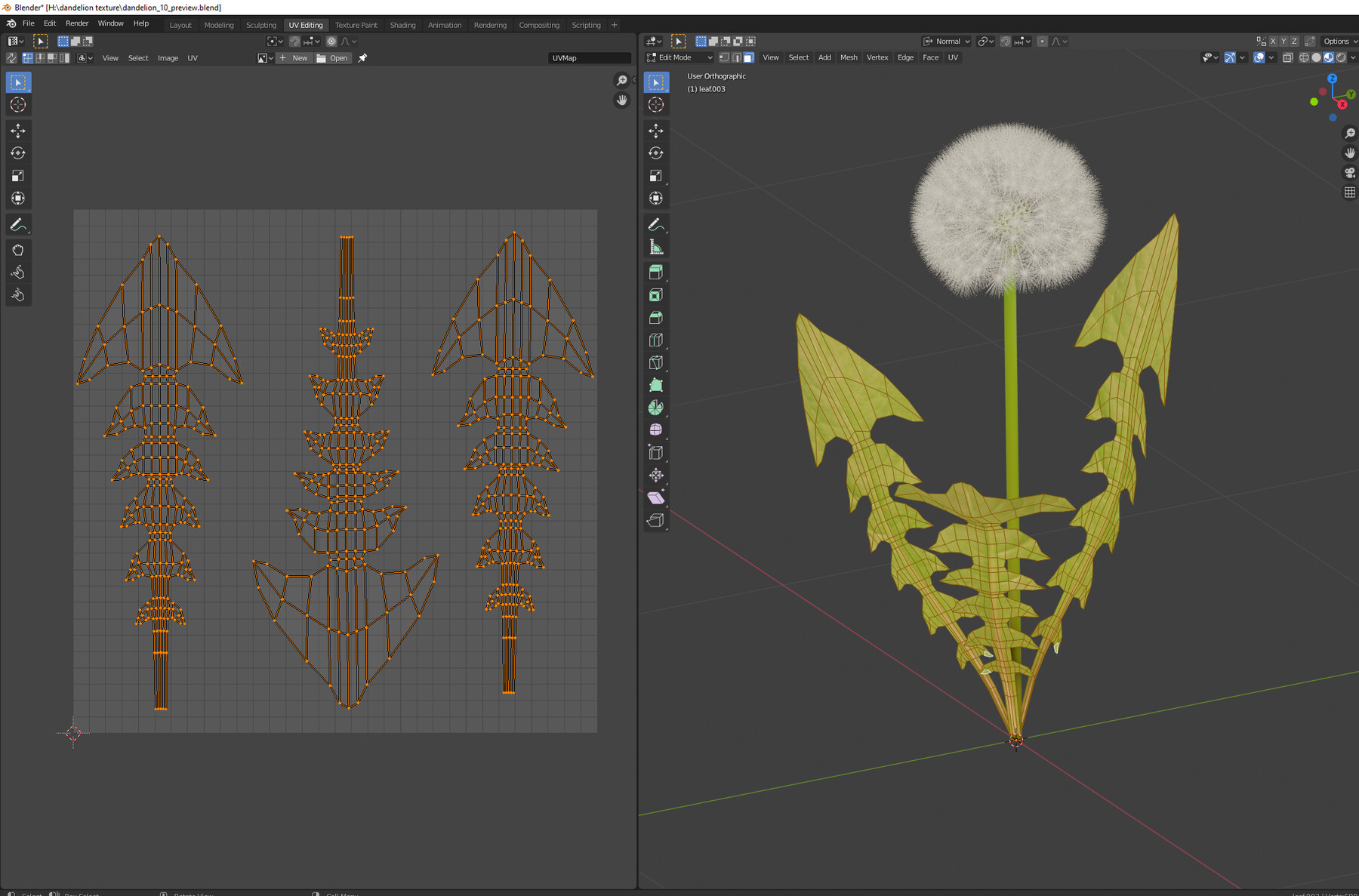Create a new image with the New button
Image resolution: width=1359 pixels, height=896 pixels.
tap(294, 57)
